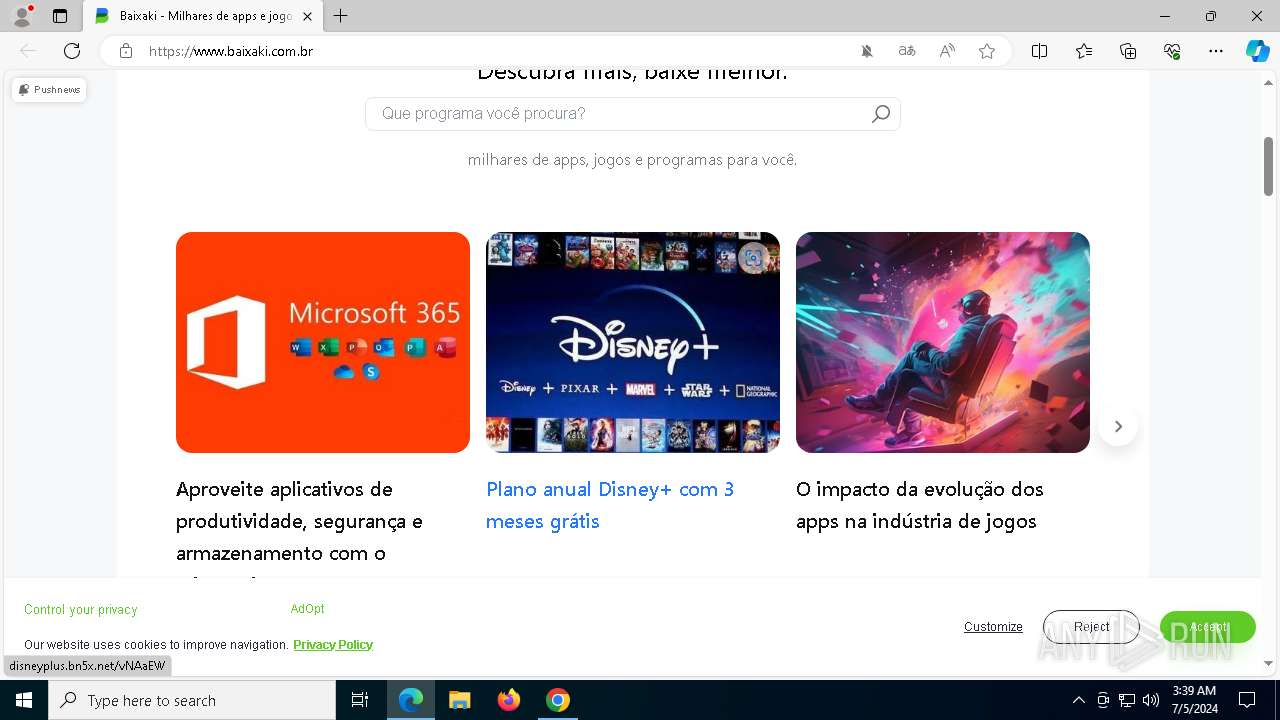1280x720 pixels.
Task: Open Settings and more ellipsis menu
Action: pyautogui.click(x=1216, y=51)
